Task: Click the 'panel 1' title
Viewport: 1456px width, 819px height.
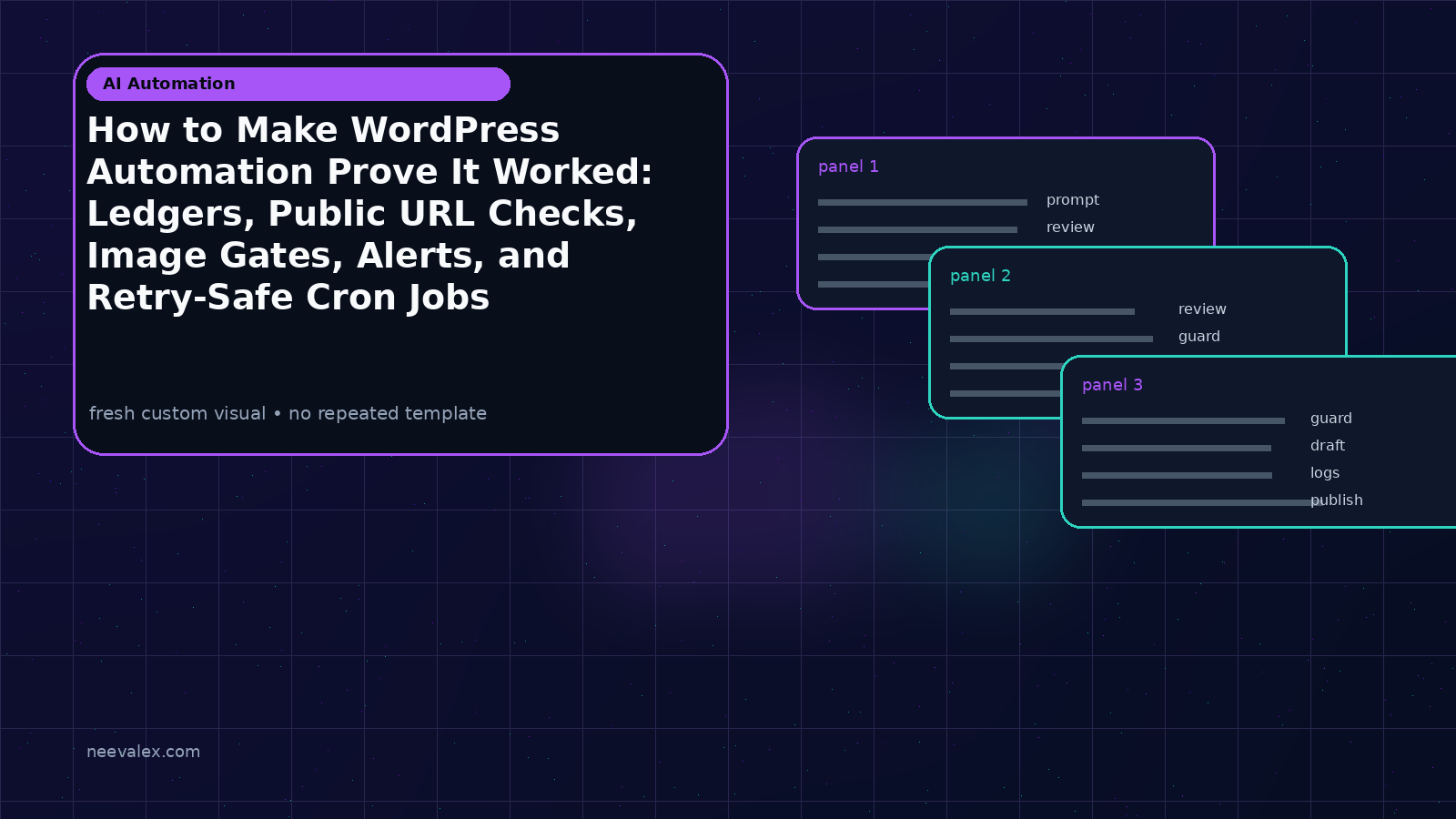Action: [x=848, y=167]
